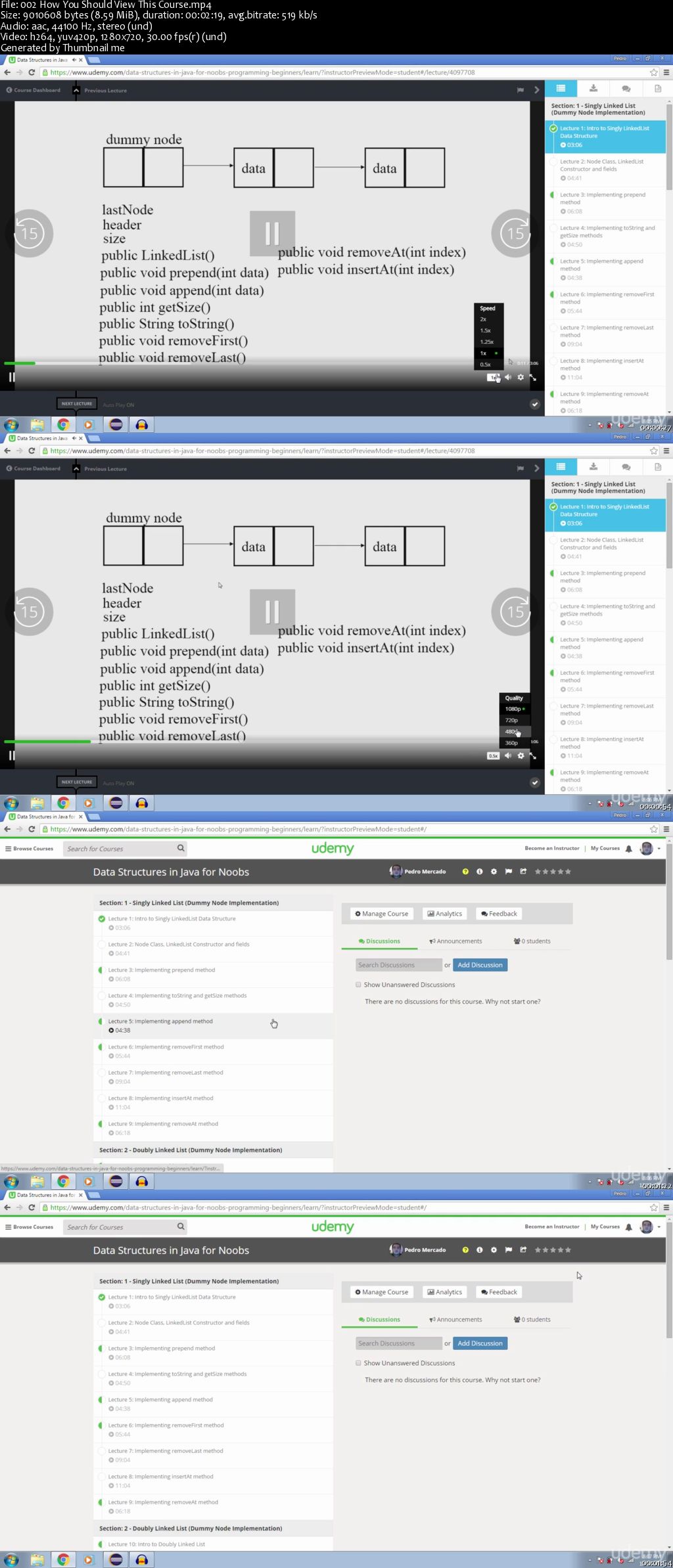Open downloads tab icon in 00:00:27 frame
Viewport: 673px width, 1568px height.
point(593,89)
